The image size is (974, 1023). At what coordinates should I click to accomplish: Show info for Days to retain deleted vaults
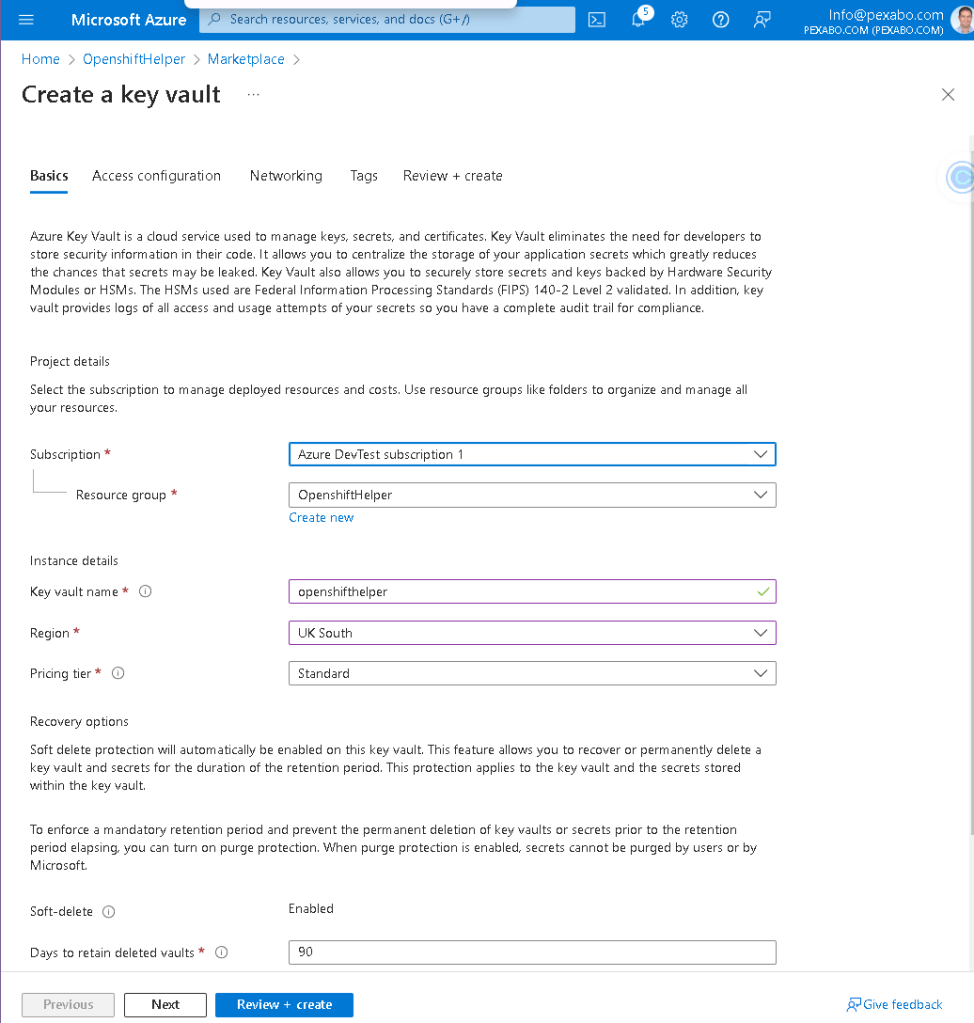(222, 952)
